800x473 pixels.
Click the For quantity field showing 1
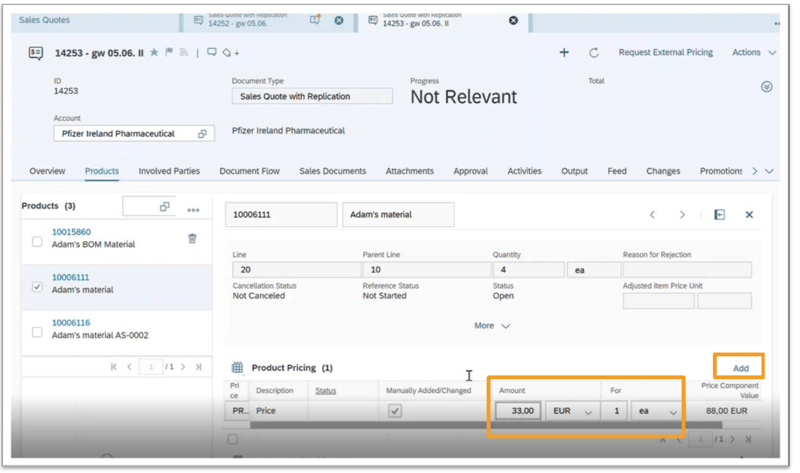click(614, 411)
